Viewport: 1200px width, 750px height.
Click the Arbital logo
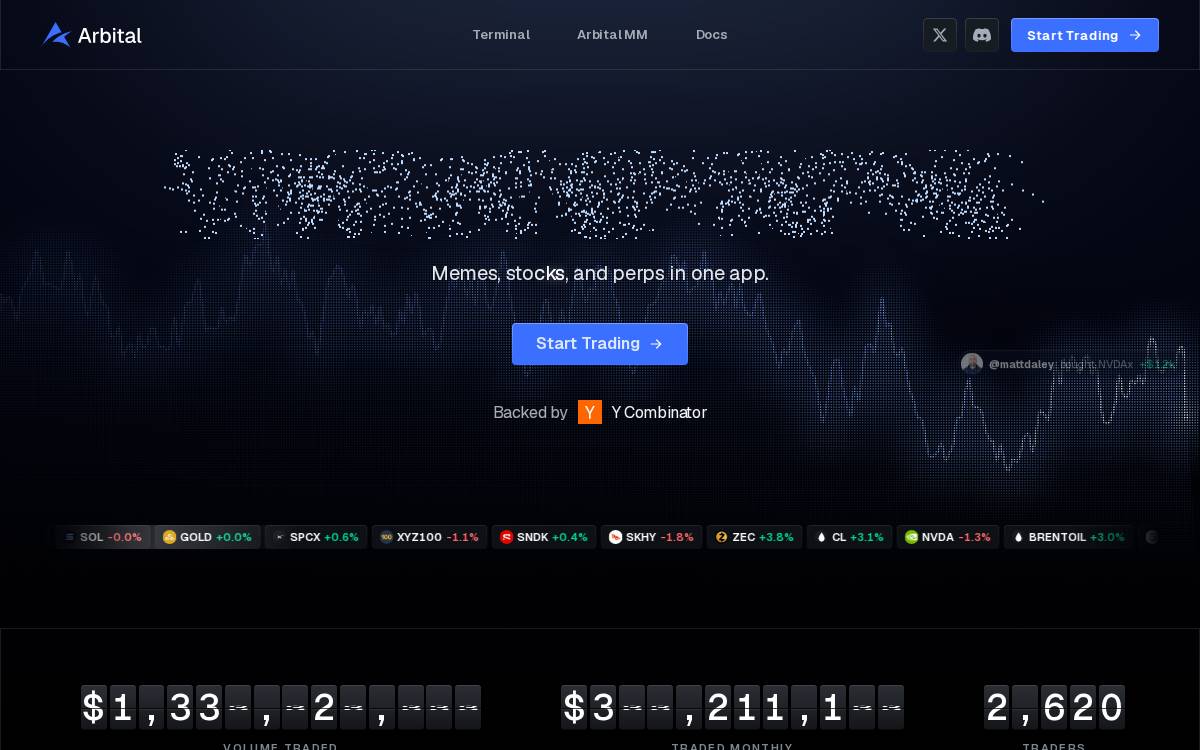(x=92, y=35)
